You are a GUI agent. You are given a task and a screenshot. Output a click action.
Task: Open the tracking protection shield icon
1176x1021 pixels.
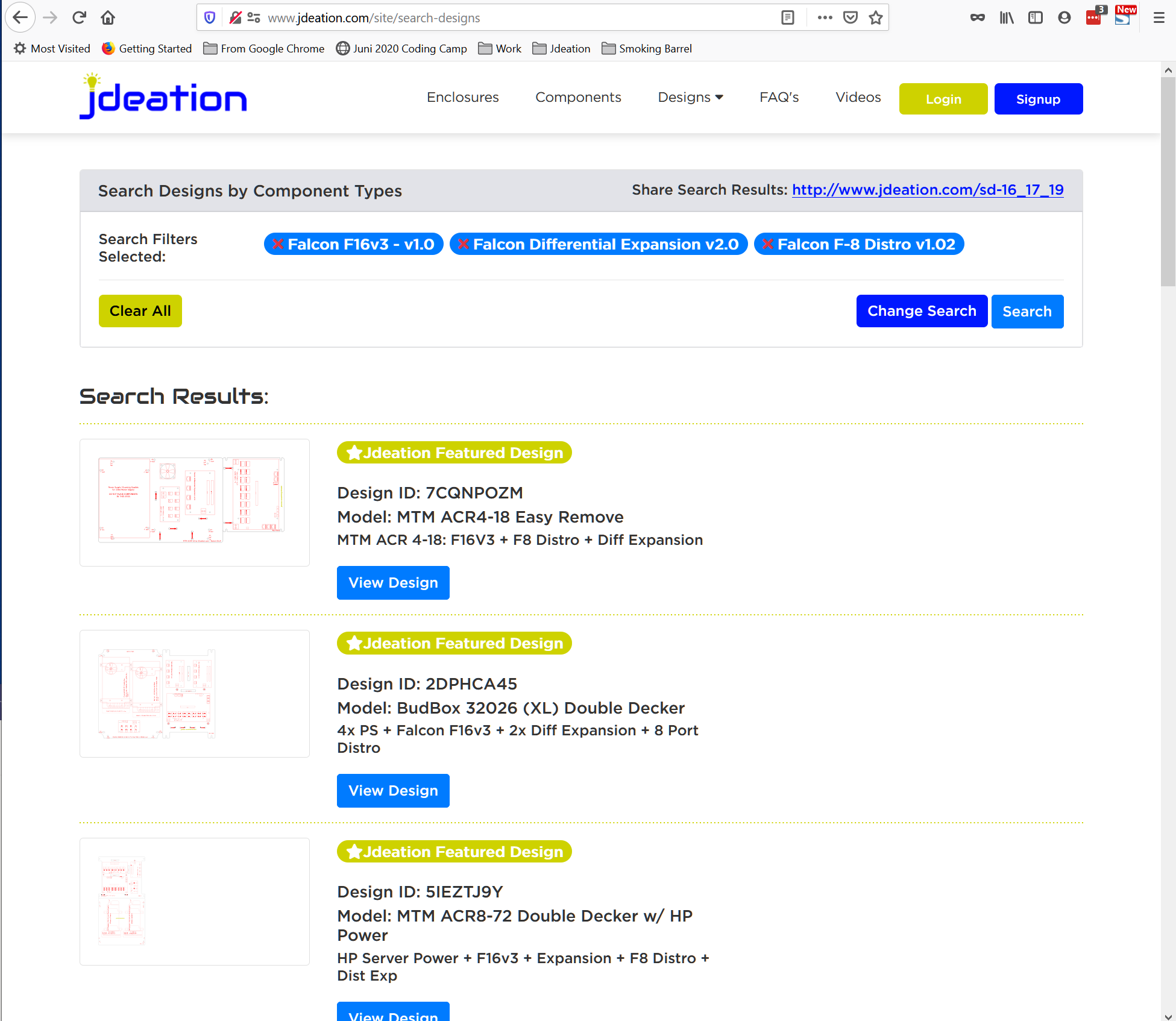(209, 17)
